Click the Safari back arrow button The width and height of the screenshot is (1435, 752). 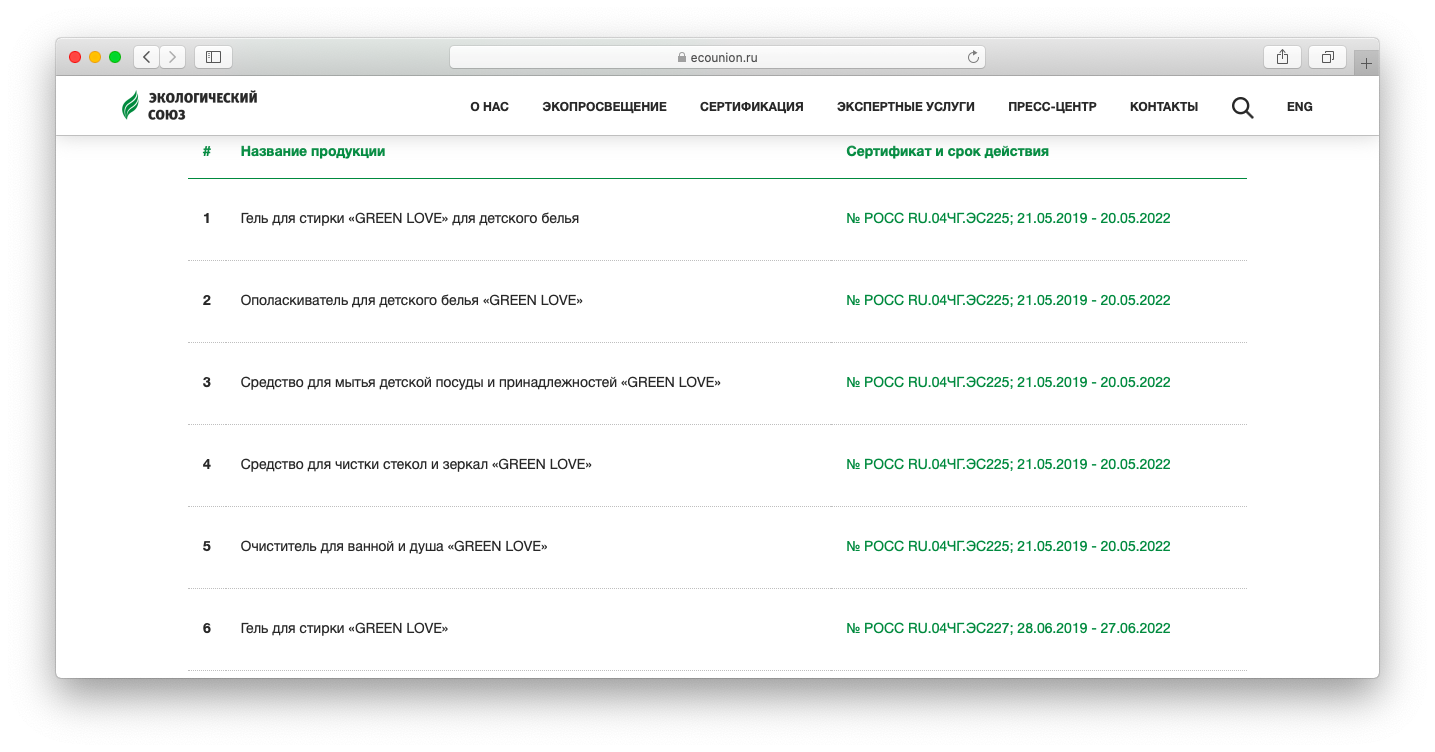[147, 57]
